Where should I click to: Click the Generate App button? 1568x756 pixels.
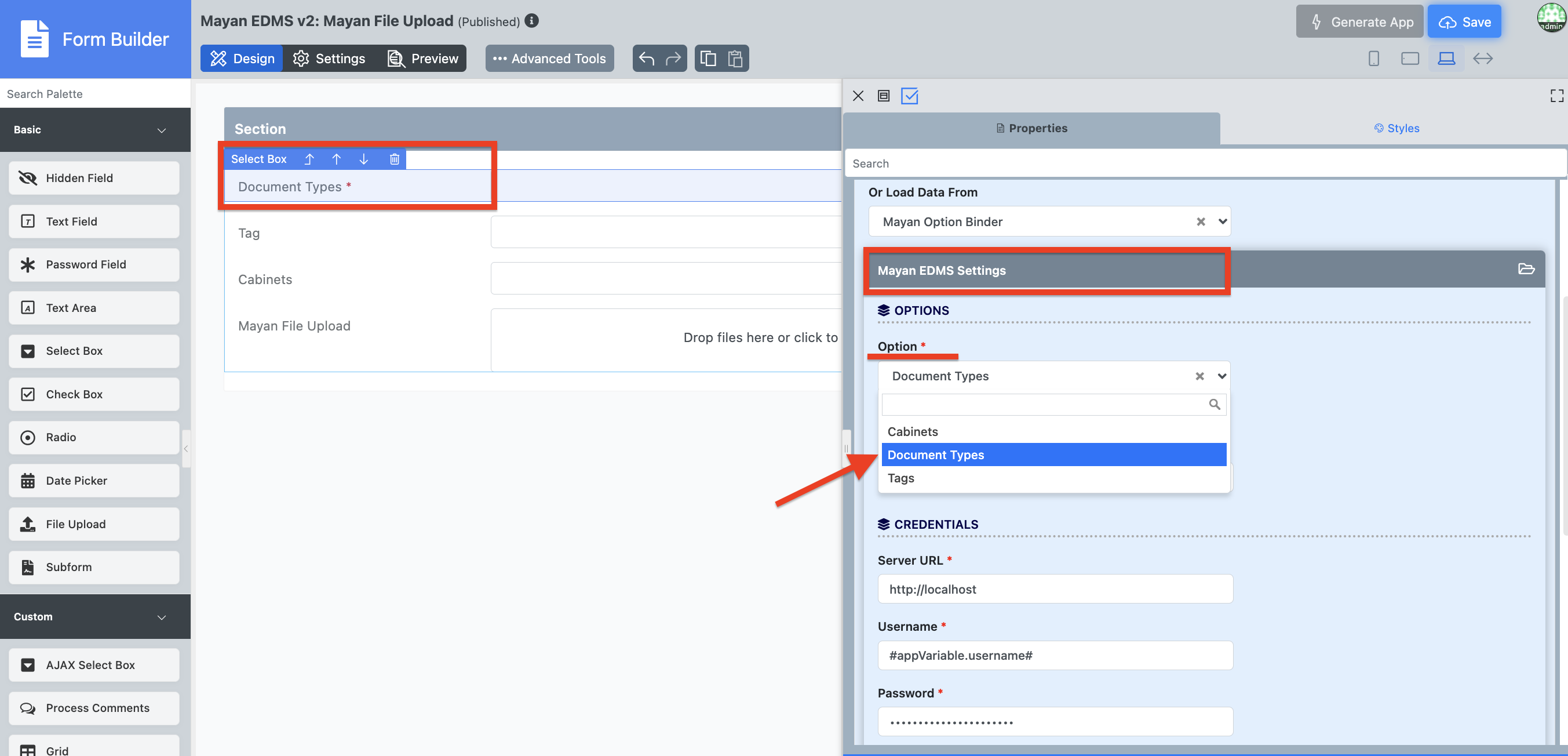[x=1359, y=22]
